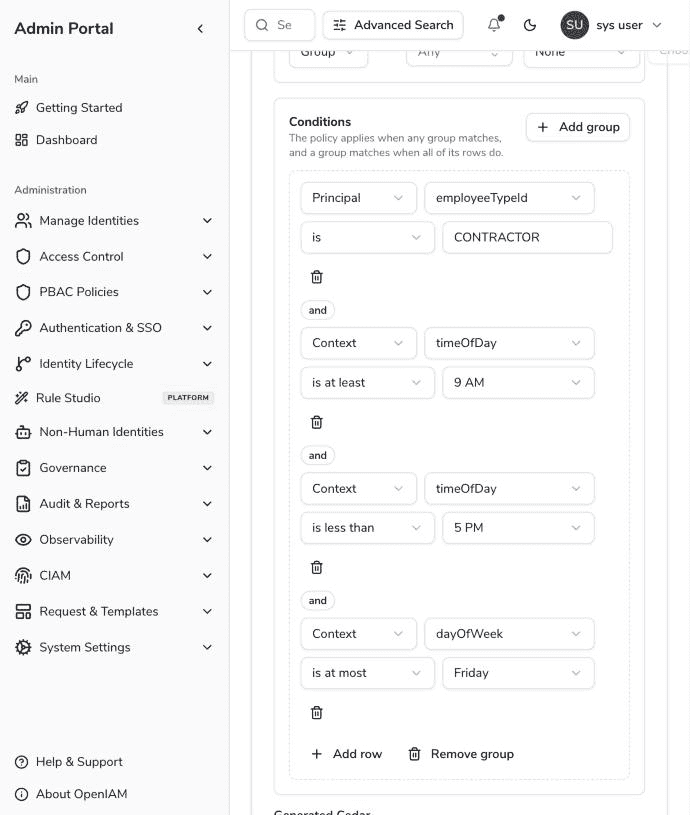Toggle dark mode moon icon
The height and width of the screenshot is (815, 690).
pyautogui.click(x=529, y=25)
